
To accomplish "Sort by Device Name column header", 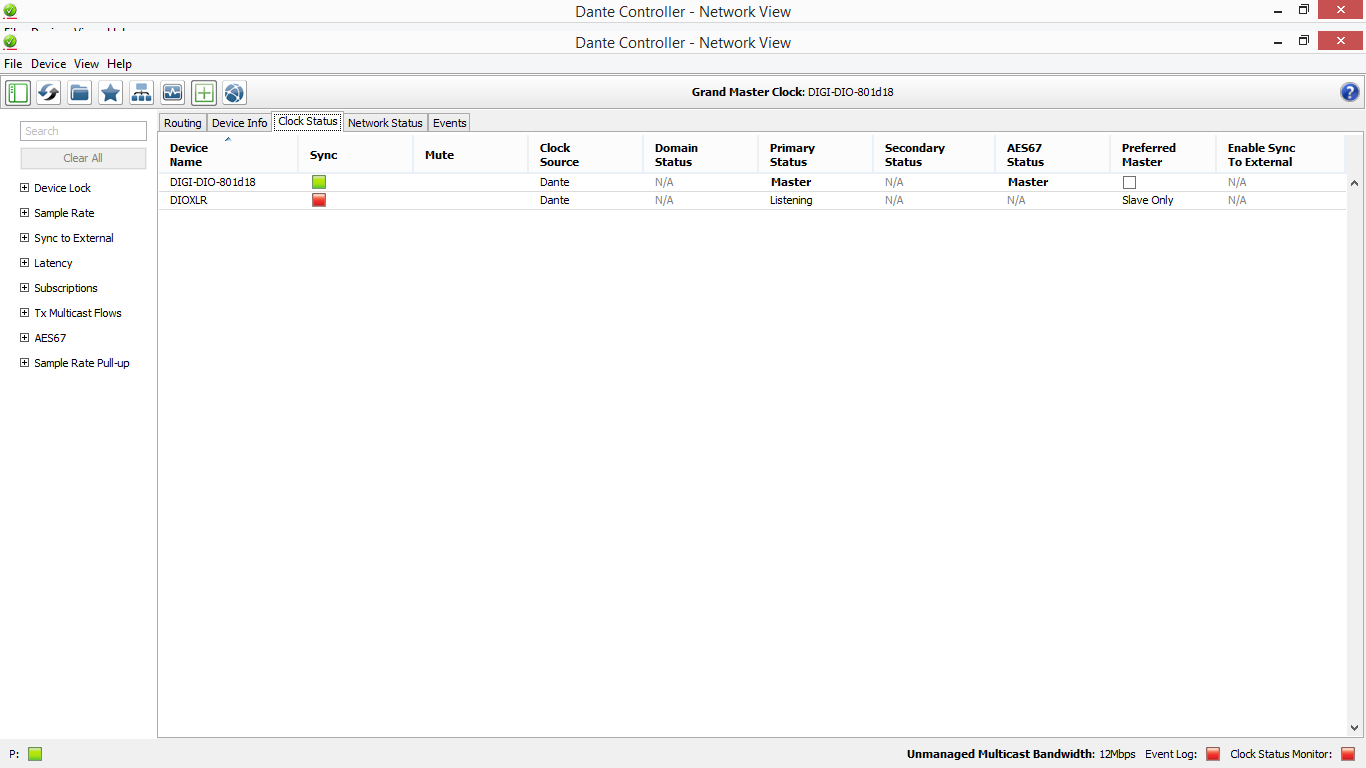I will (x=228, y=155).
